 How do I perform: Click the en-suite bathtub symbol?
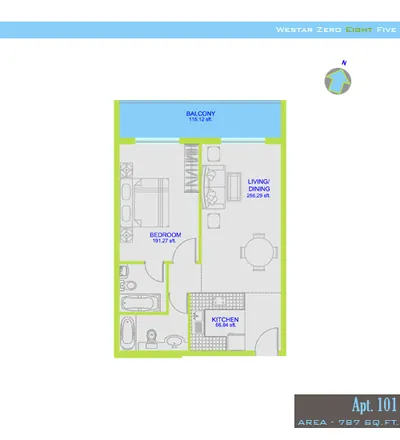pyautogui.click(x=140, y=303)
